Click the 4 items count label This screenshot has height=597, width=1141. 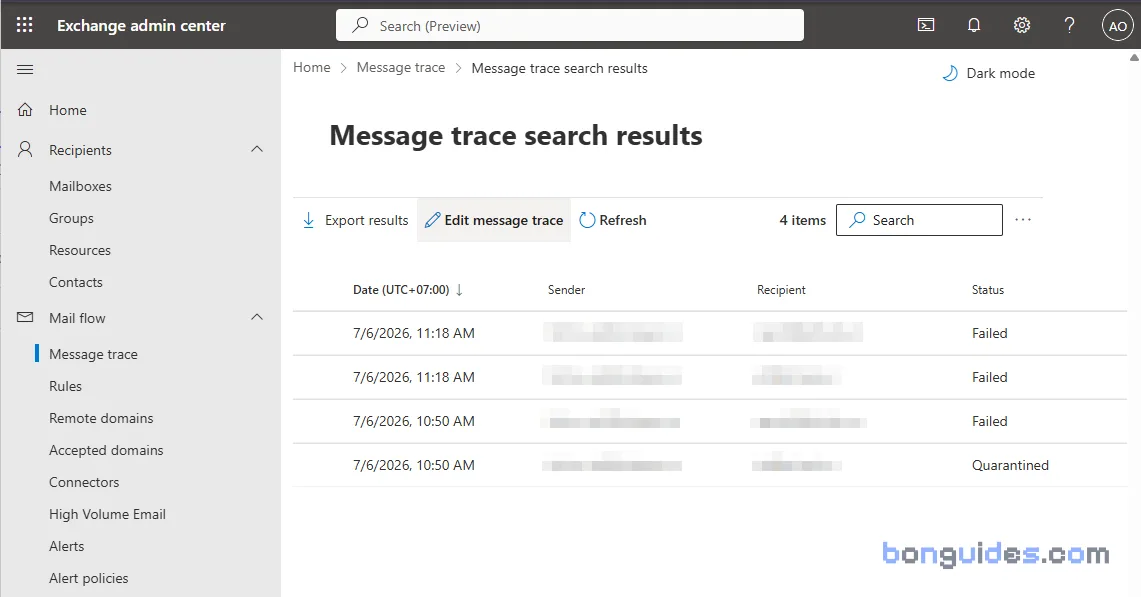(x=803, y=220)
